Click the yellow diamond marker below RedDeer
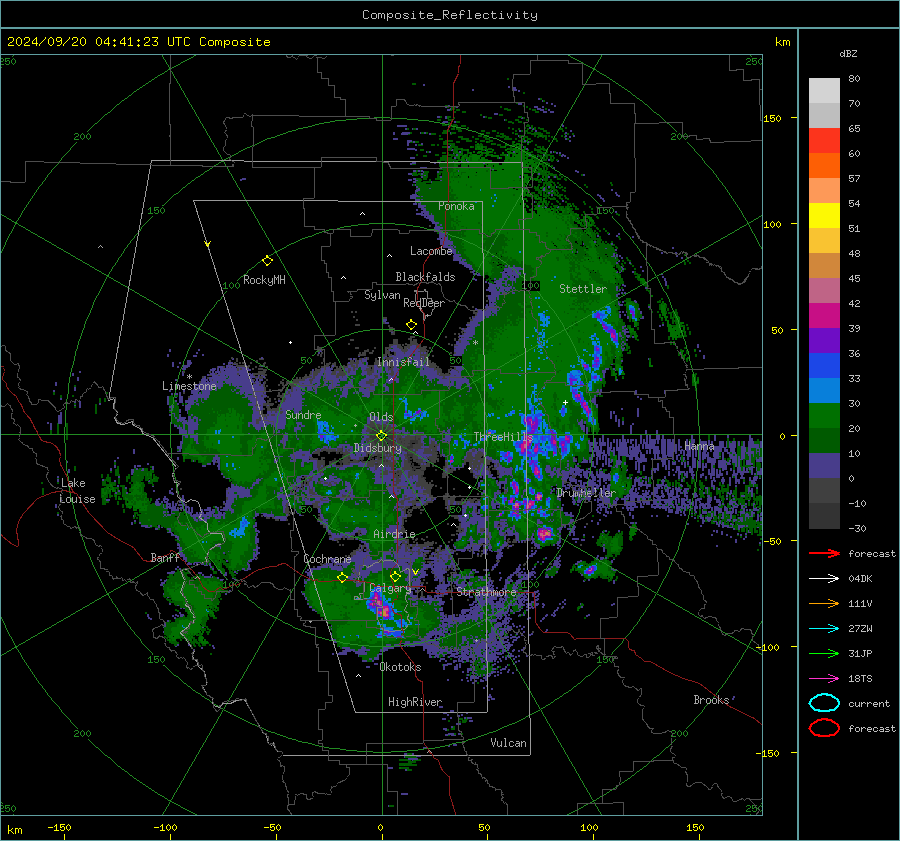 tap(411, 325)
